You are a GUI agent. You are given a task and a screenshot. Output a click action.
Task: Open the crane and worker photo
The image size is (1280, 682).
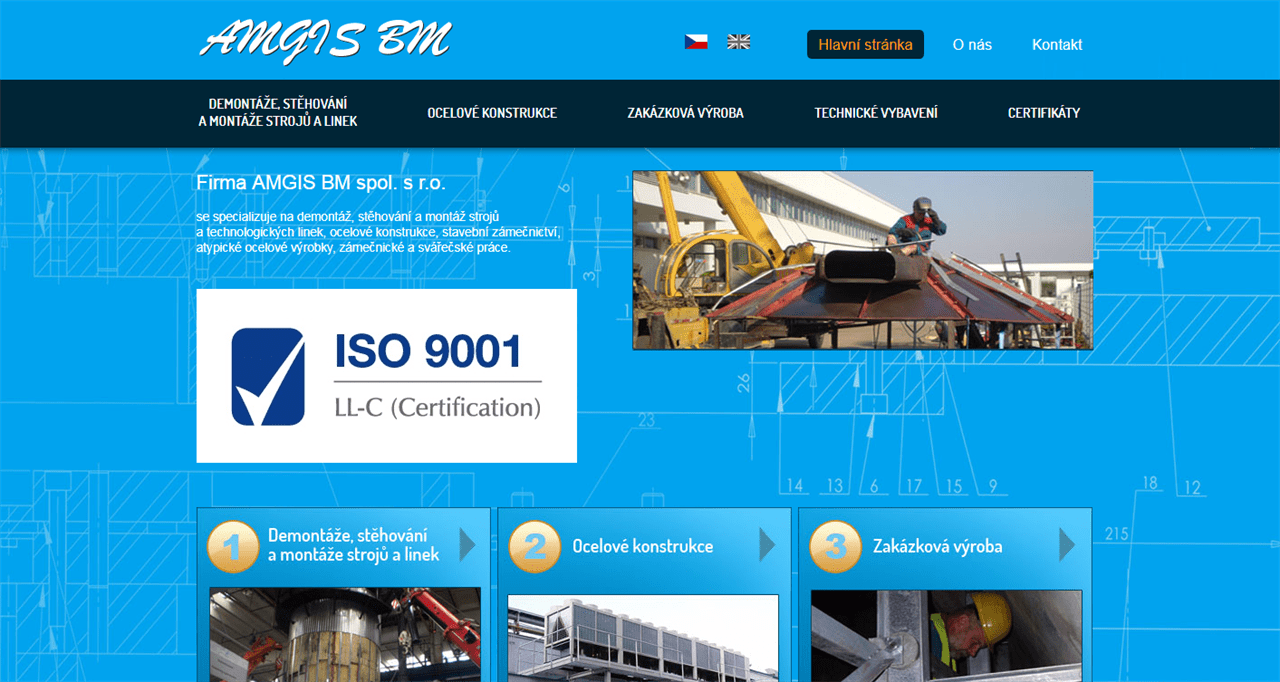(x=863, y=260)
